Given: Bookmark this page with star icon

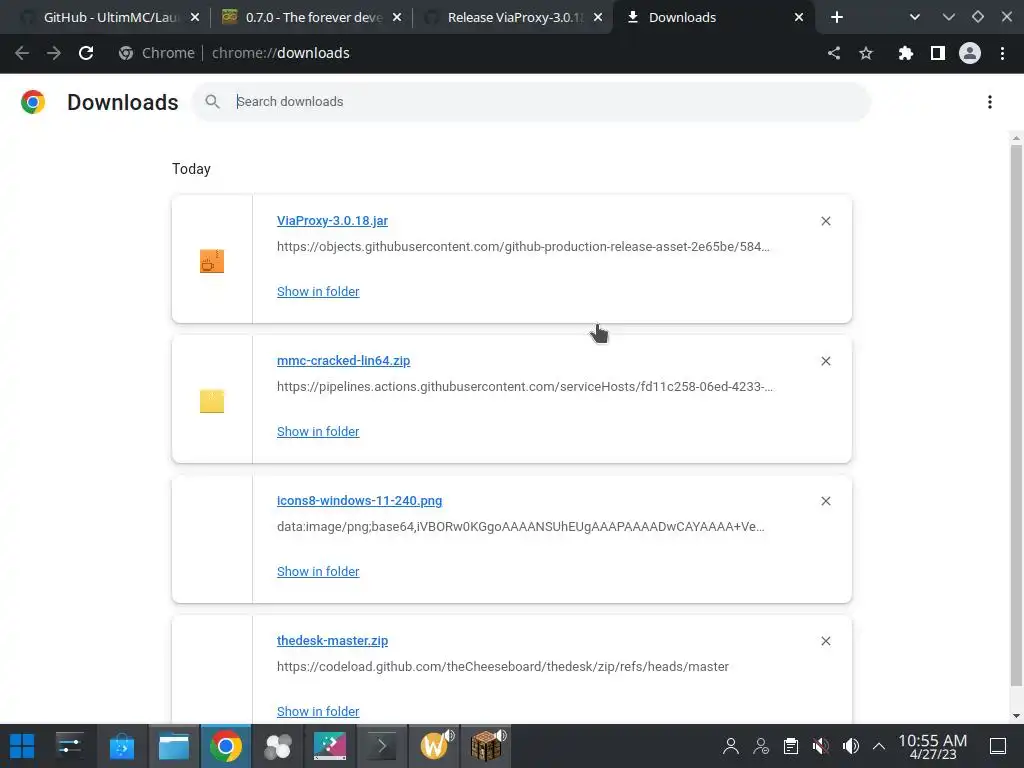Looking at the screenshot, I should coord(866,53).
